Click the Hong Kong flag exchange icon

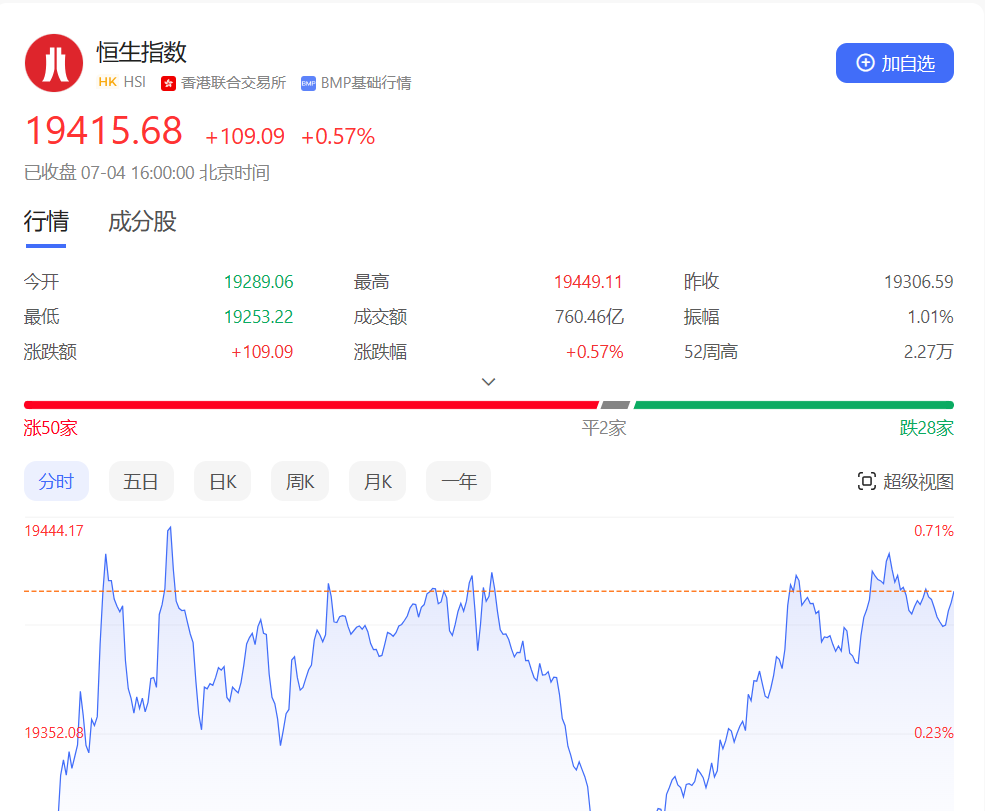point(168,84)
